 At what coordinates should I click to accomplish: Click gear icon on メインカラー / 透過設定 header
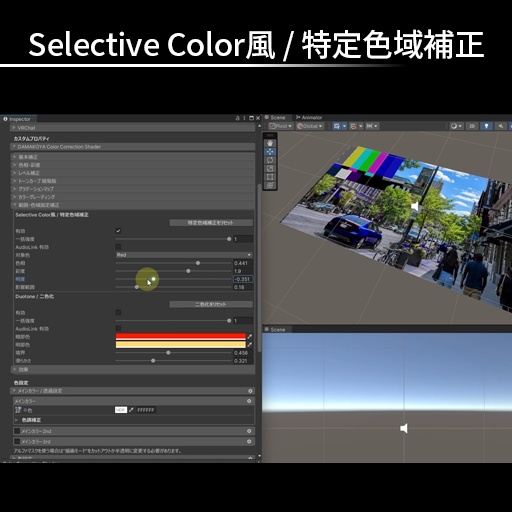coord(250,391)
